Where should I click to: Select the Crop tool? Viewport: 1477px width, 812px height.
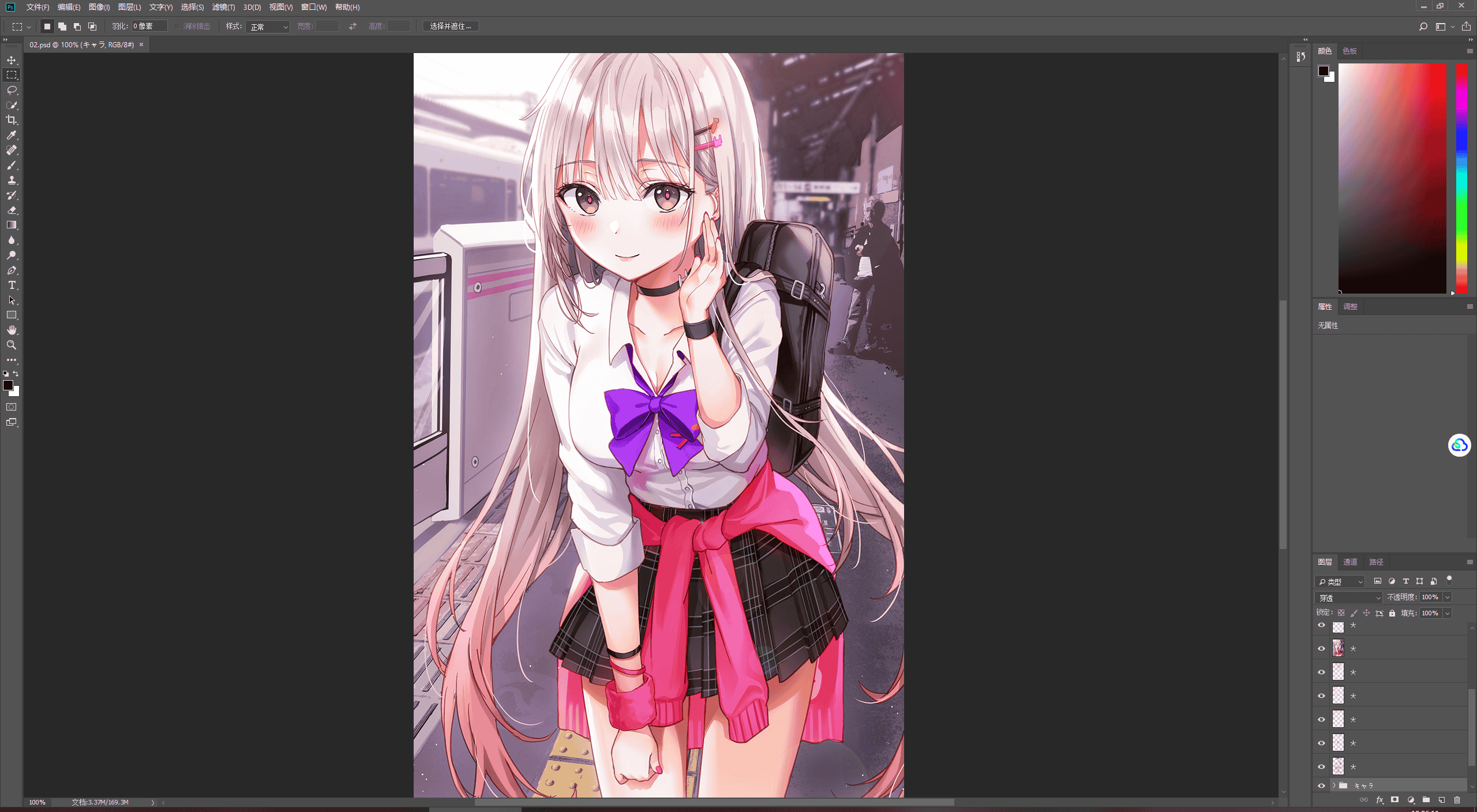(12, 120)
